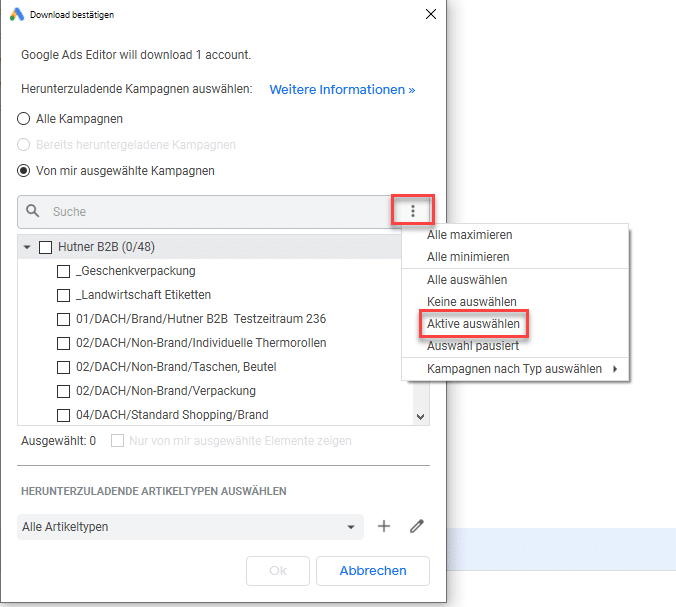The image size is (676, 607).
Task: Check the _Landwirtschaft Etiketten checkbox
Action: coord(63,295)
